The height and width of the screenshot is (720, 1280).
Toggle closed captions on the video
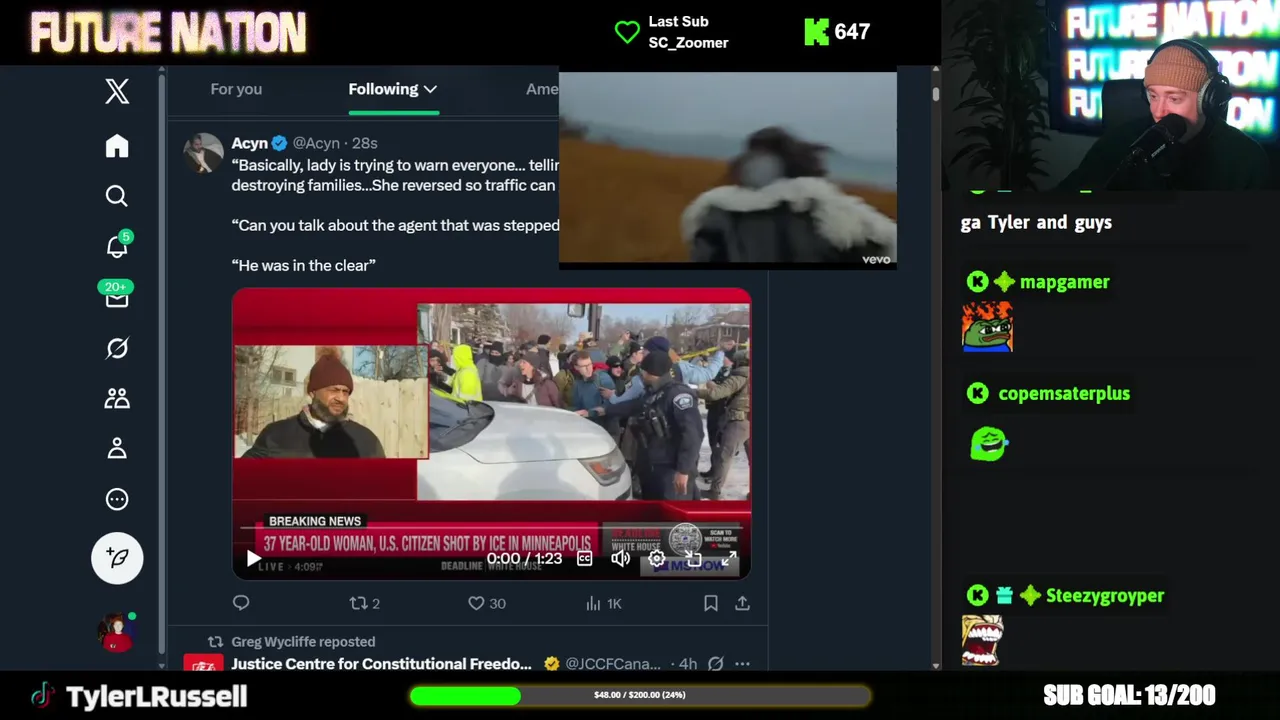tap(585, 558)
